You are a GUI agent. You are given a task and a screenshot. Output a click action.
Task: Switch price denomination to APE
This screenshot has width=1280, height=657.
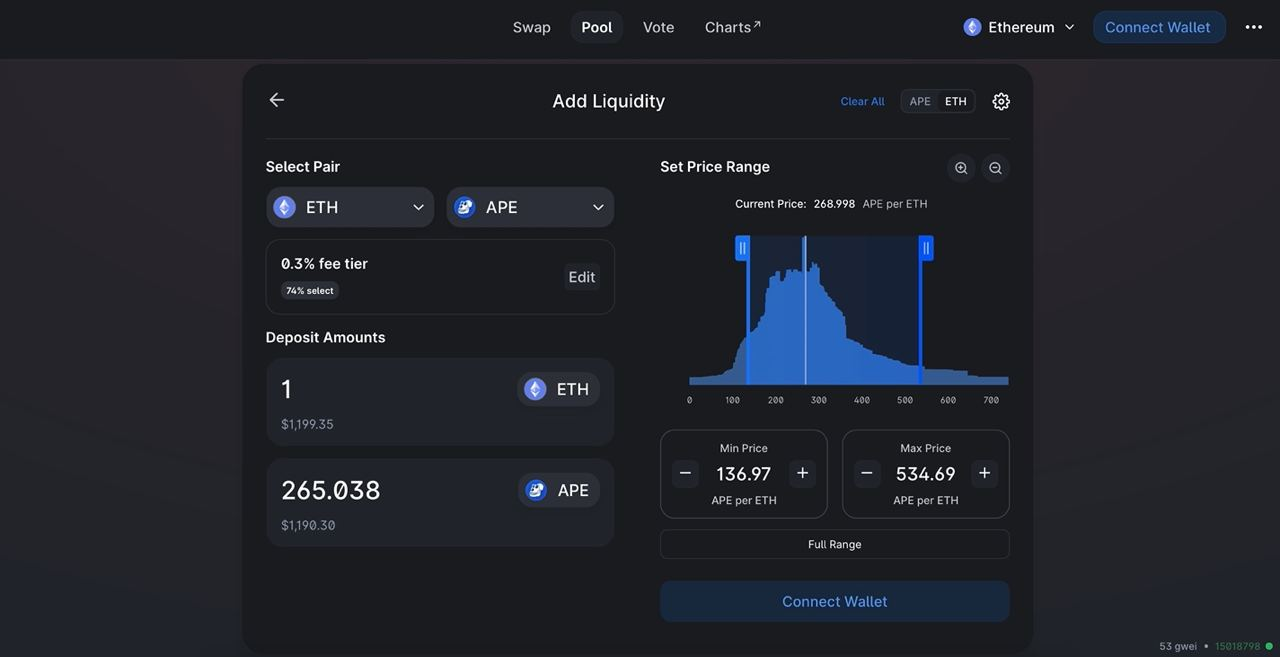coord(920,101)
